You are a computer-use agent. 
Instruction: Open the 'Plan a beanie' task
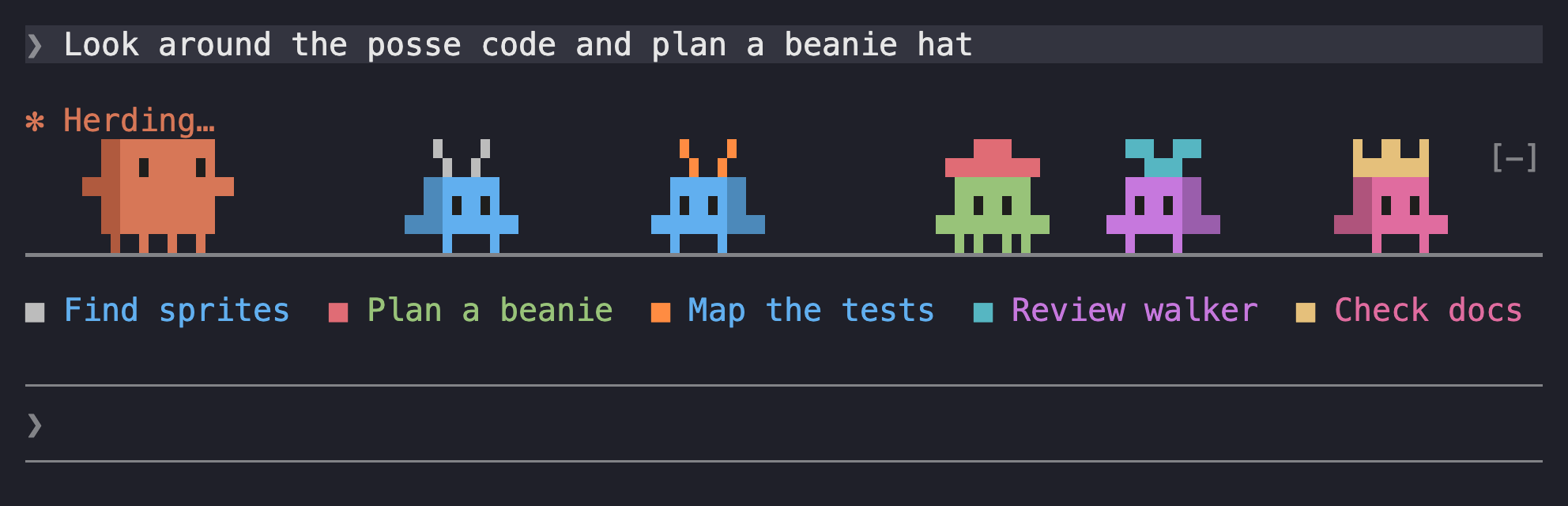490,310
